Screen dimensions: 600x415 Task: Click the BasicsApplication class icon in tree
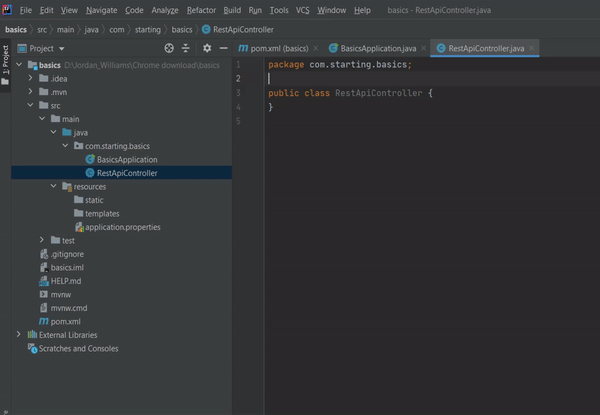[90, 159]
